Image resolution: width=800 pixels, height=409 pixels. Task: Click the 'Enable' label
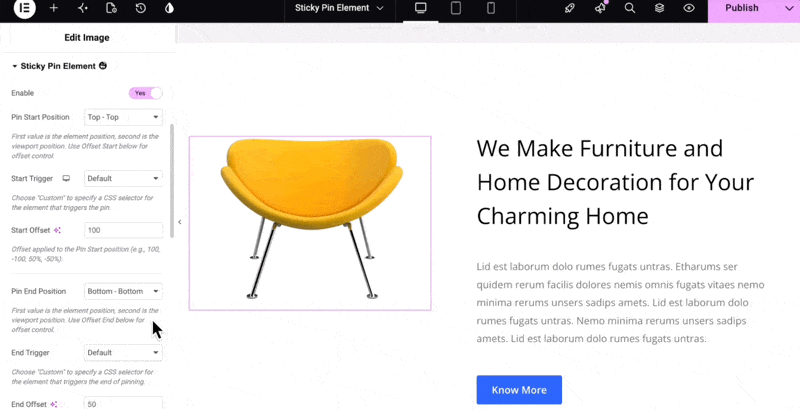coord(22,93)
